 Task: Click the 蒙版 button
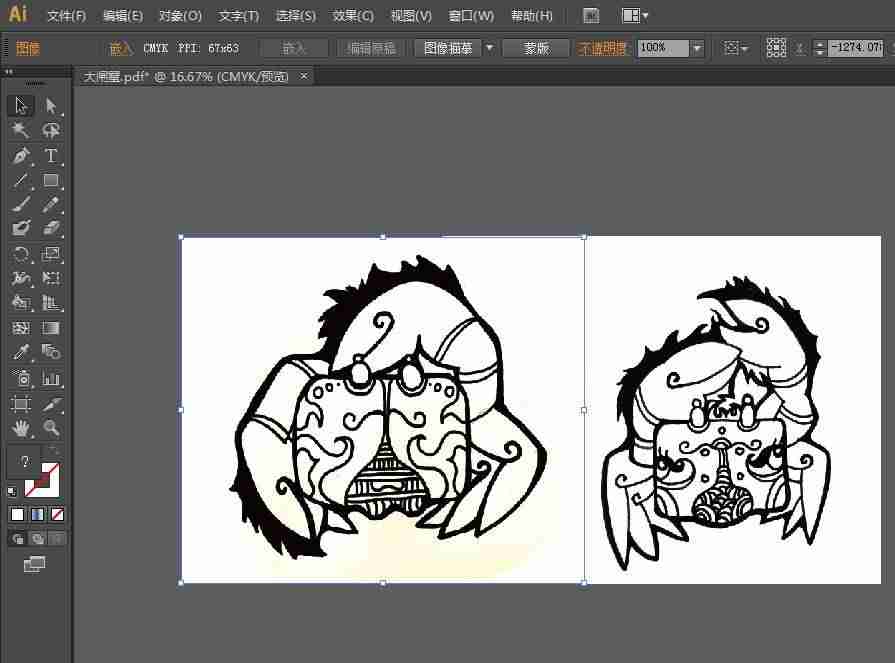pos(536,48)
